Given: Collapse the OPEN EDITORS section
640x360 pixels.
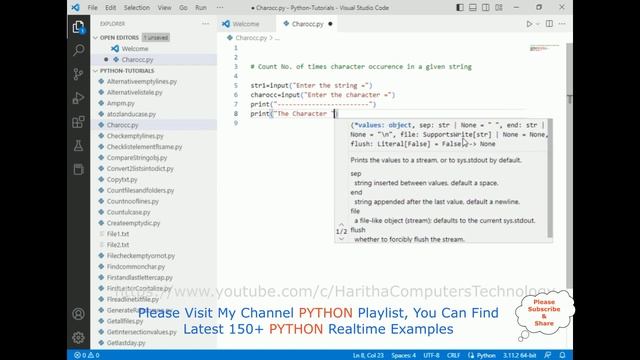Looking at the screenshot, I should [x=118, y=38].
